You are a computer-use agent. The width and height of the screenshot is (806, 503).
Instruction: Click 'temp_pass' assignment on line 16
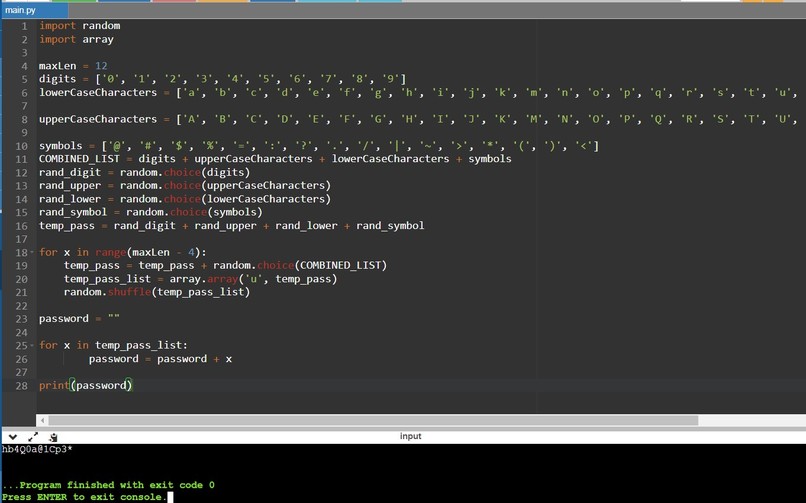point(67,226)
